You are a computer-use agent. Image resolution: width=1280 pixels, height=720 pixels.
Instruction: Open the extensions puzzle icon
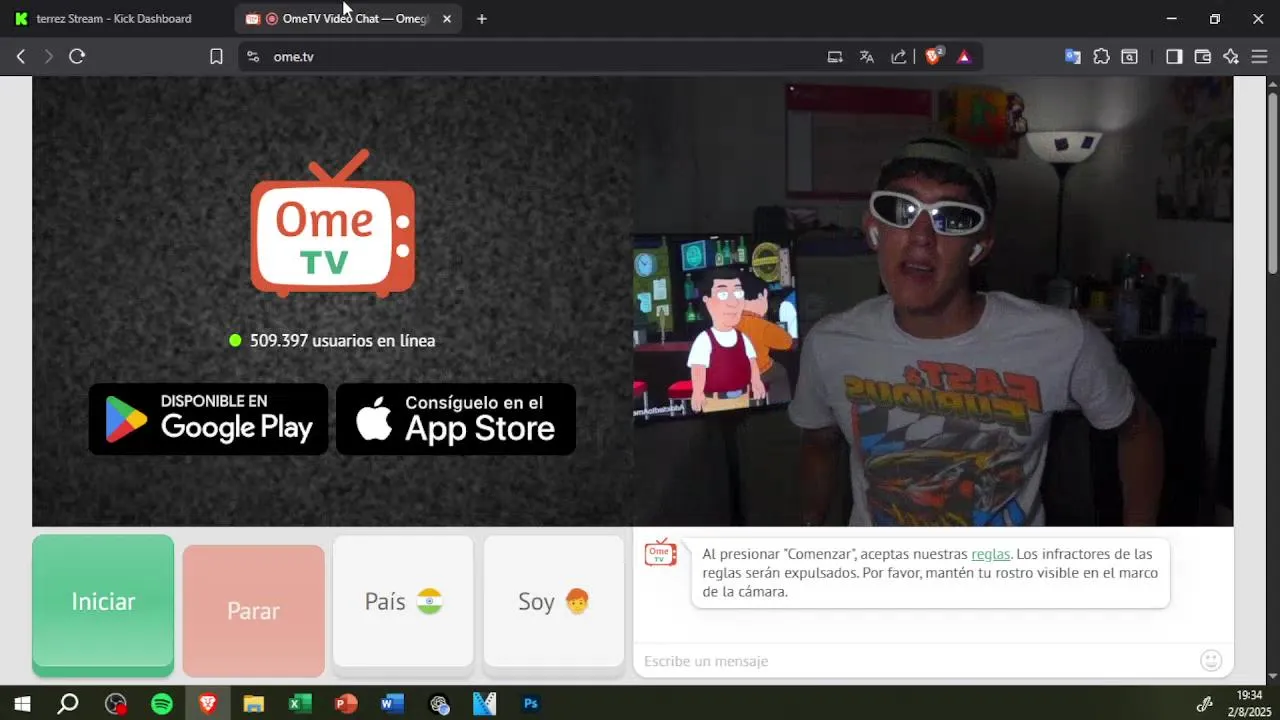coord(1101,57)
